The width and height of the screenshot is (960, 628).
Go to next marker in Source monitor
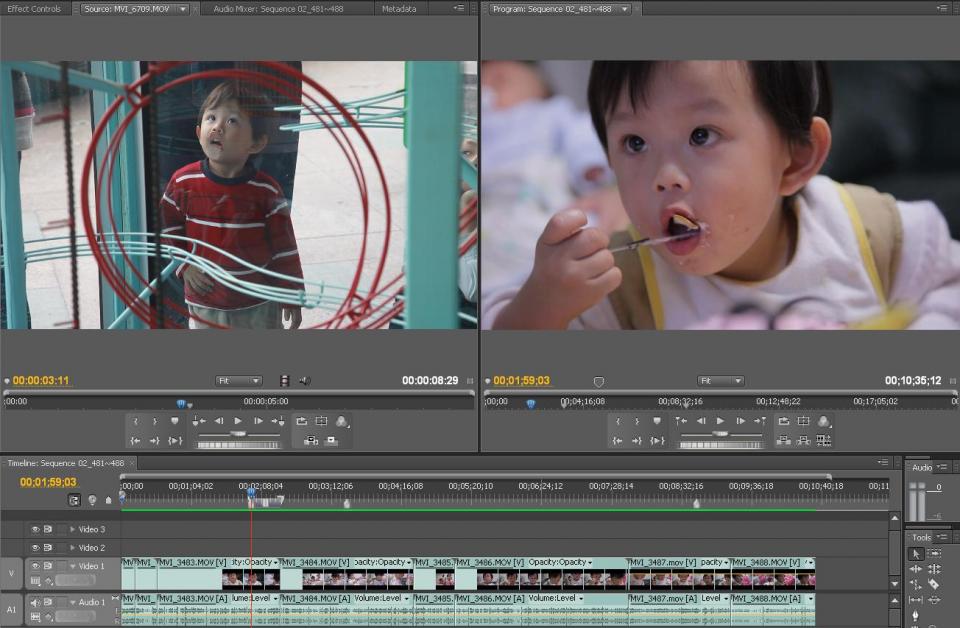point(278,421)
